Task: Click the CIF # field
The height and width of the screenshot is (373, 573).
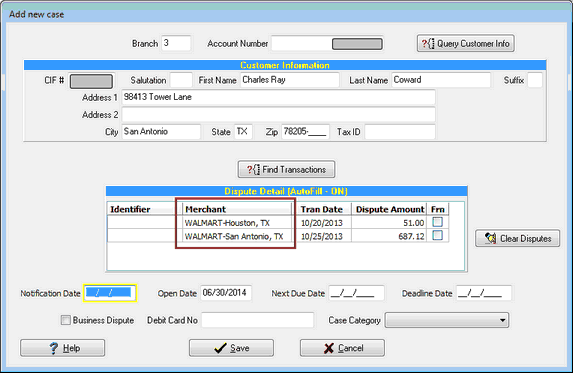Action: [91, 81]
